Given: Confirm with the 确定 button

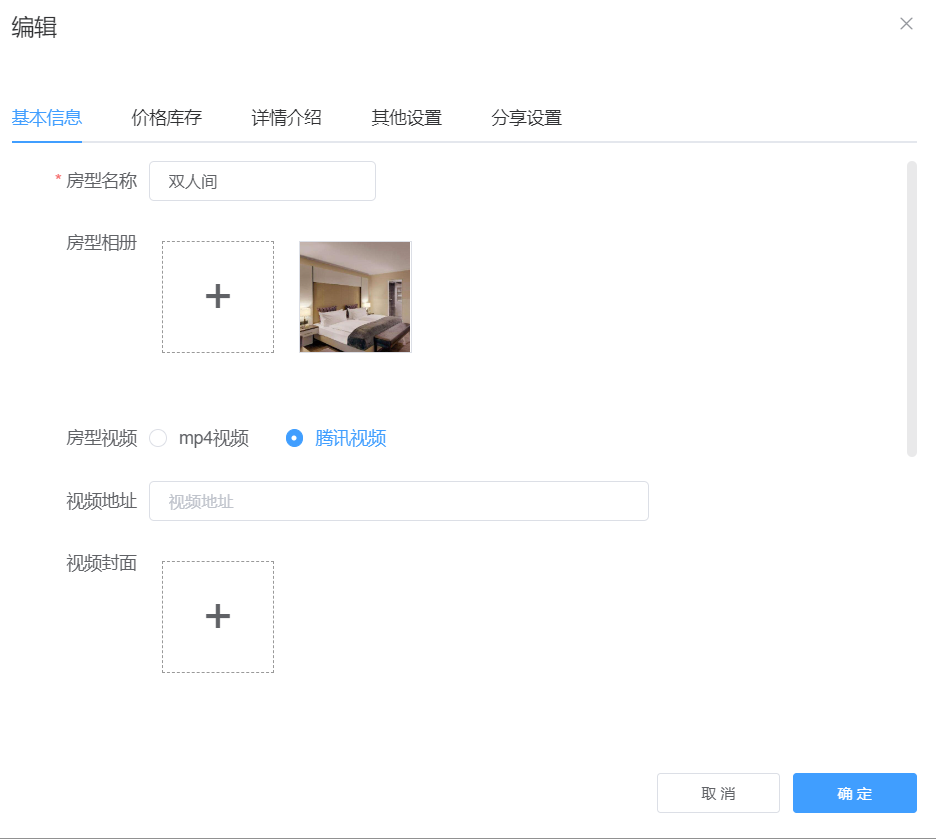Looking at the screenshot, I should 855,793.
